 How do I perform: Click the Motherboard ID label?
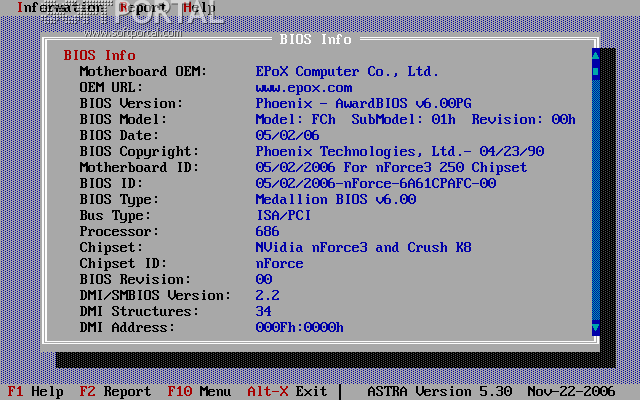(x=139, y=167)
